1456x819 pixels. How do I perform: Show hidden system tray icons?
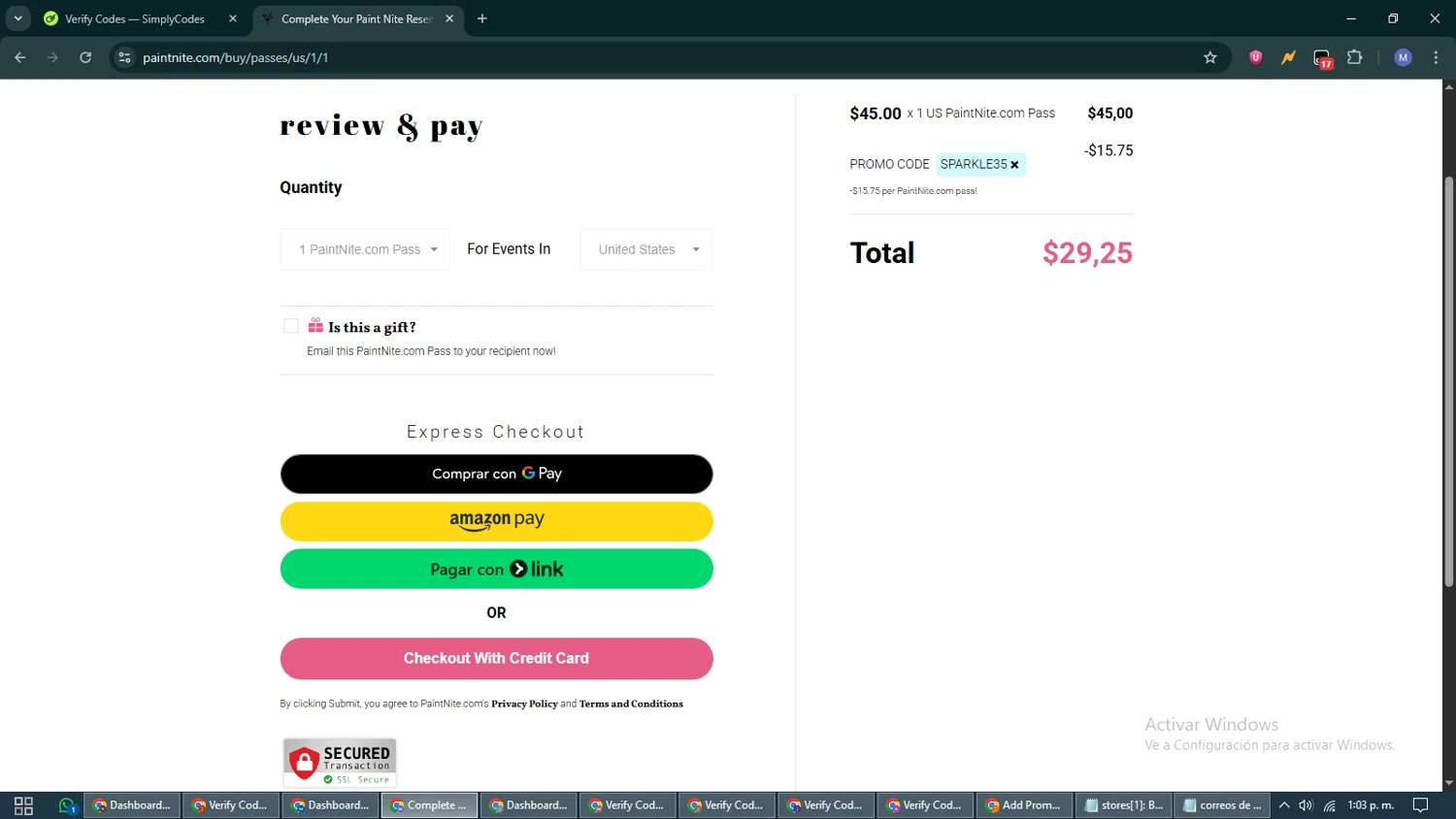[1284, 805]
